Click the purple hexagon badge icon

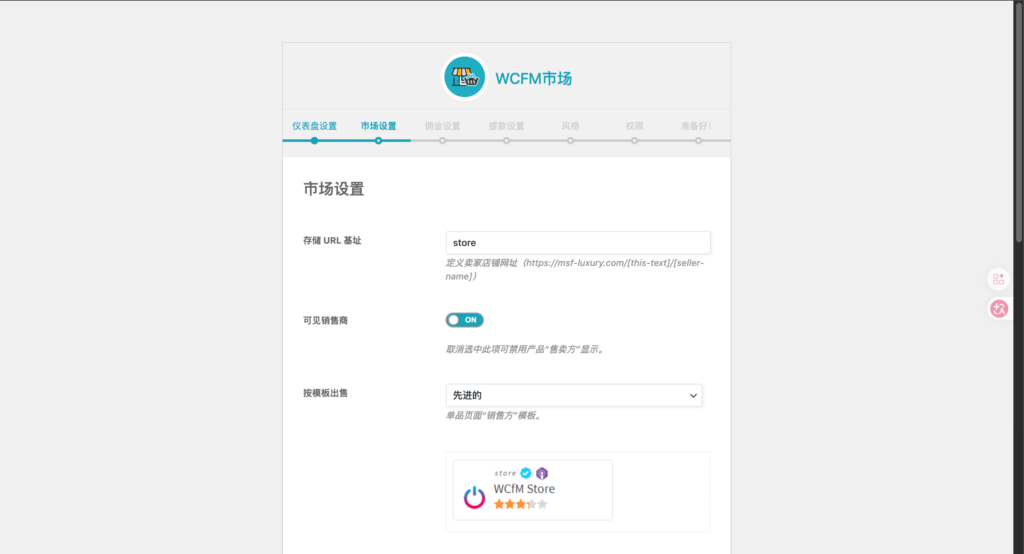coord(542,473)
